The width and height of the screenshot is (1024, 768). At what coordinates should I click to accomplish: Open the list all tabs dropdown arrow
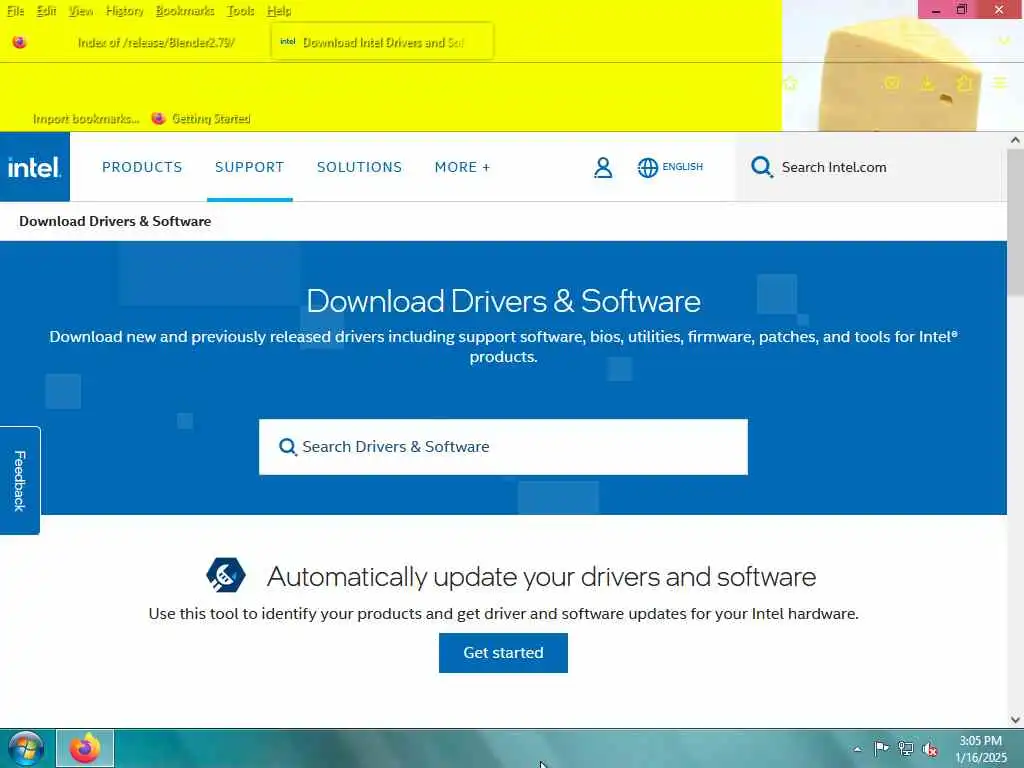coord(1004,41)
